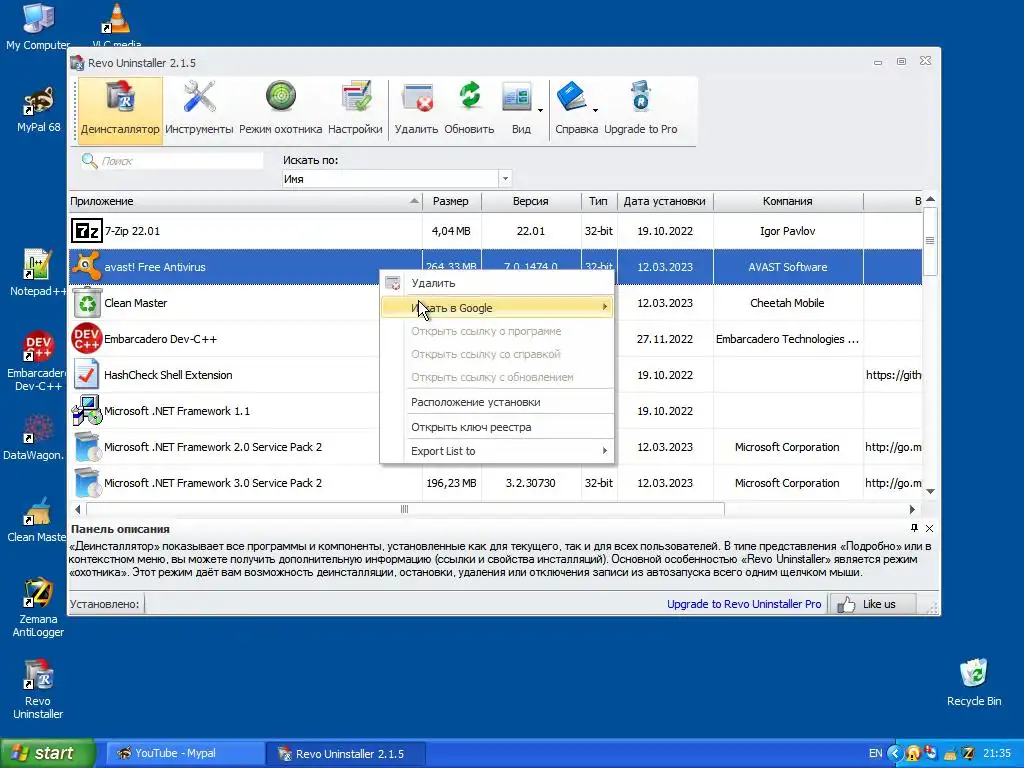Select Embarcadero Dev-C++ list icon

pyautogui.click(x=86, y=339)
